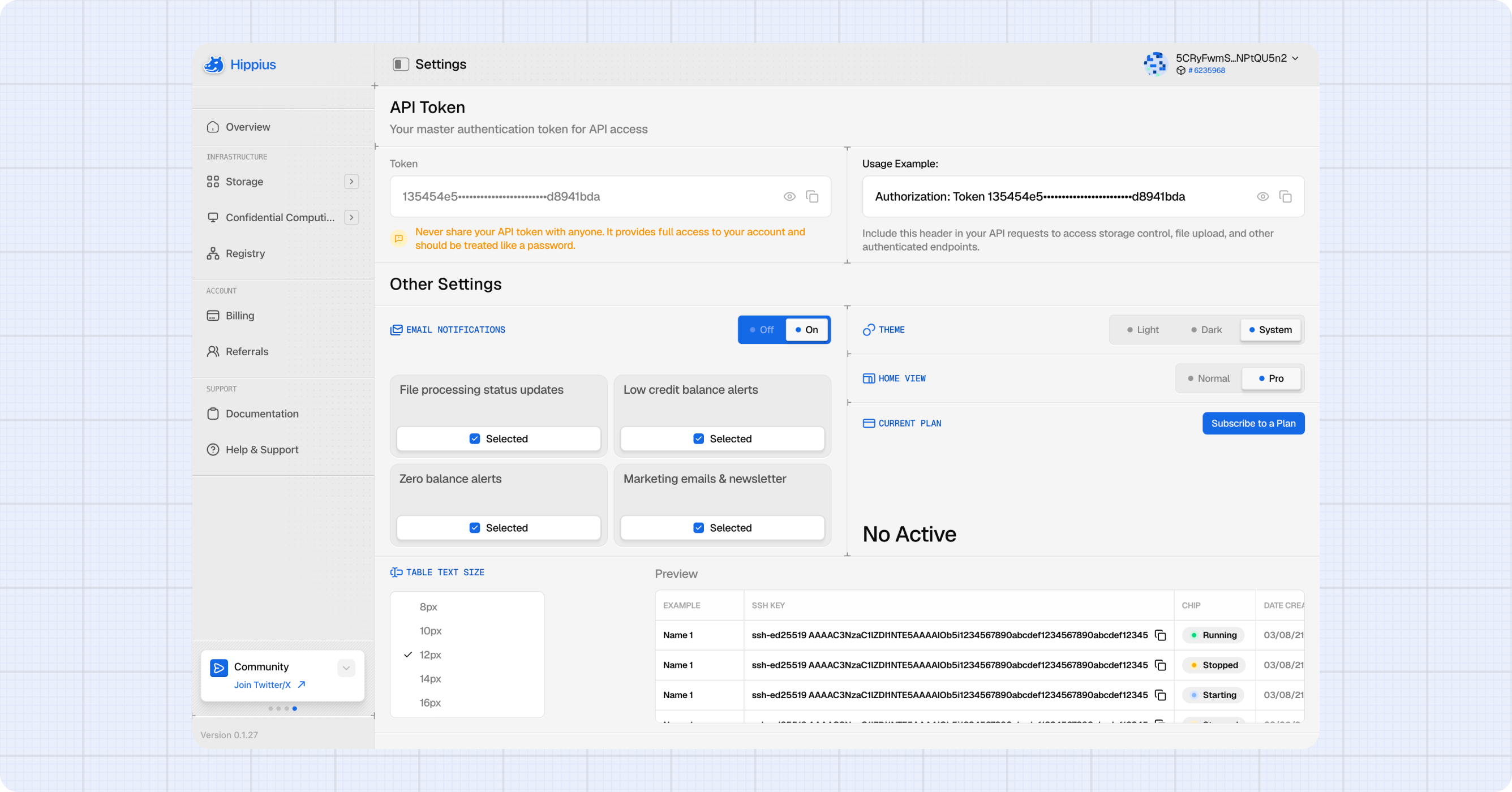Click the Referrals people icon

(x=213, y=351)
